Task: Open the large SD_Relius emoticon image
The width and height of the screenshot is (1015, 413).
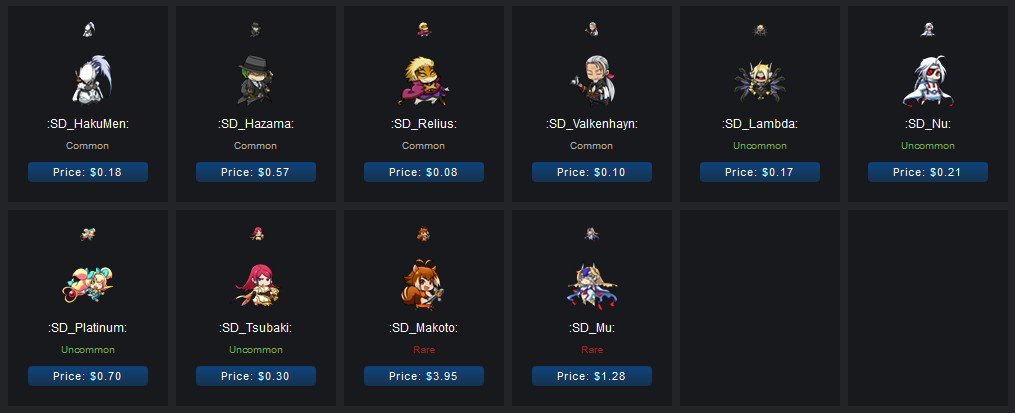Action: click(x=424, y=80)
